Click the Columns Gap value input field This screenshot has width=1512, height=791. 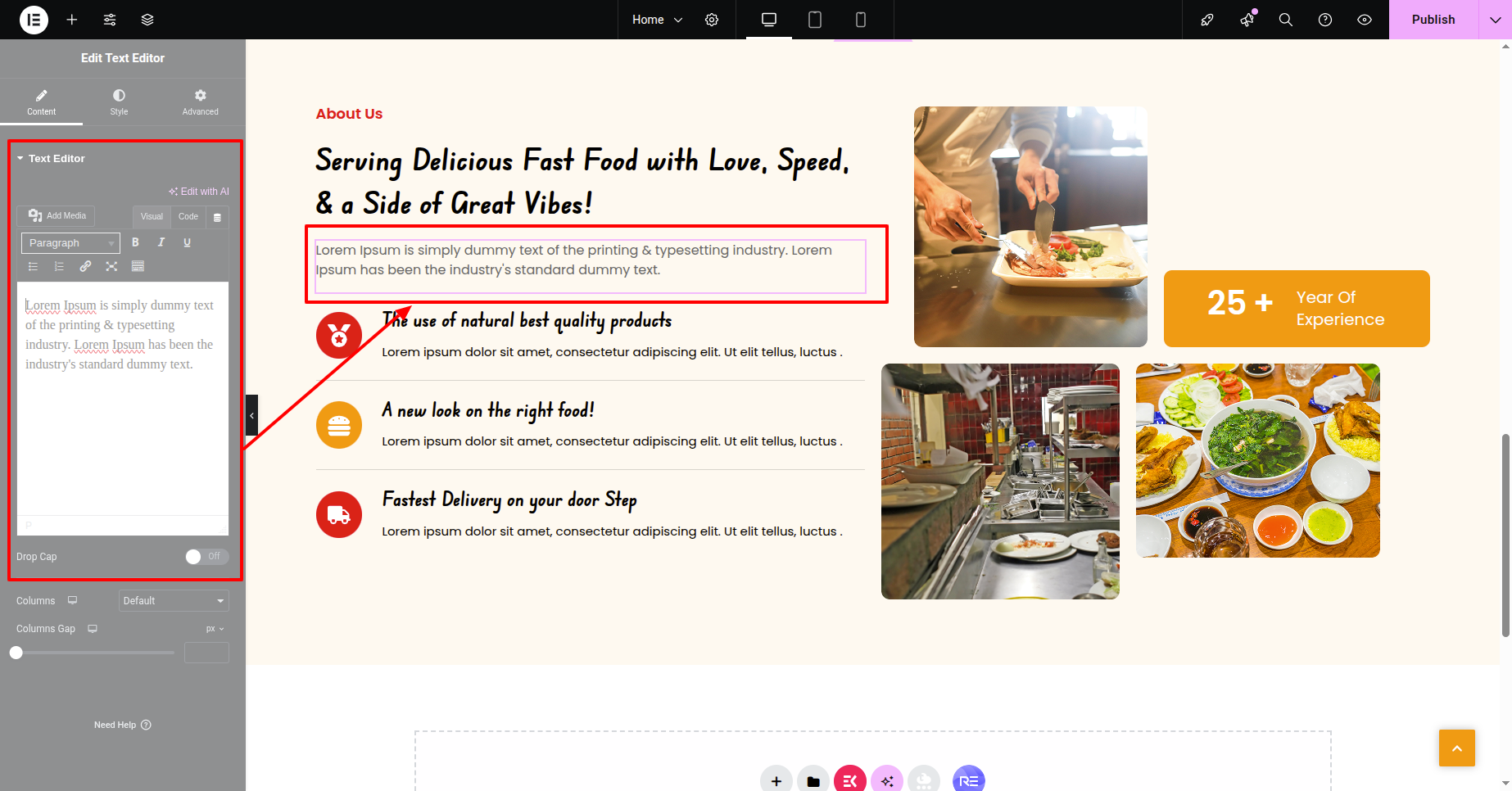click(206, 653)
